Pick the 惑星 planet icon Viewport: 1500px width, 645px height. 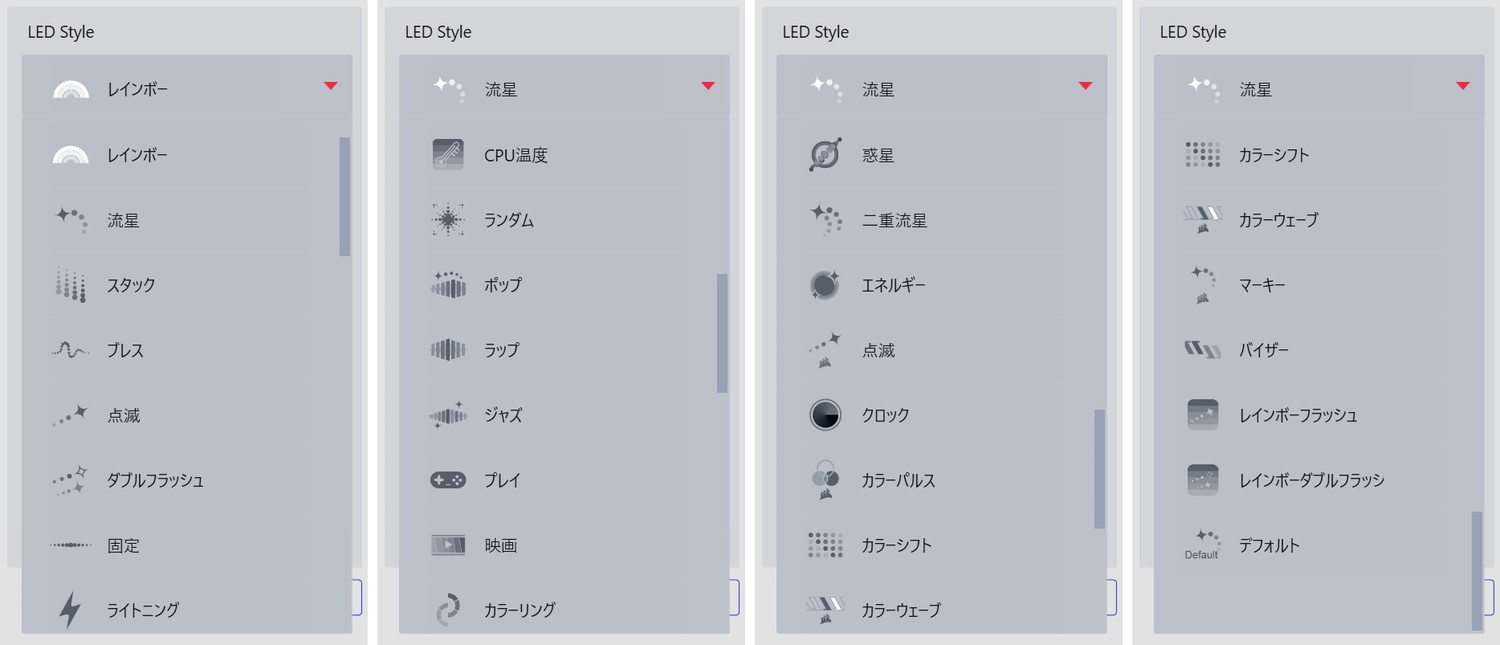point(825,155)
